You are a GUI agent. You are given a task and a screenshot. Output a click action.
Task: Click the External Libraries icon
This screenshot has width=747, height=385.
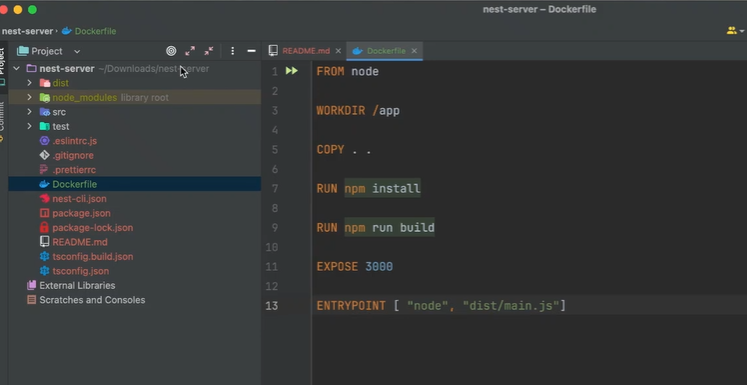pyautogui.click(x=31, y=285)
